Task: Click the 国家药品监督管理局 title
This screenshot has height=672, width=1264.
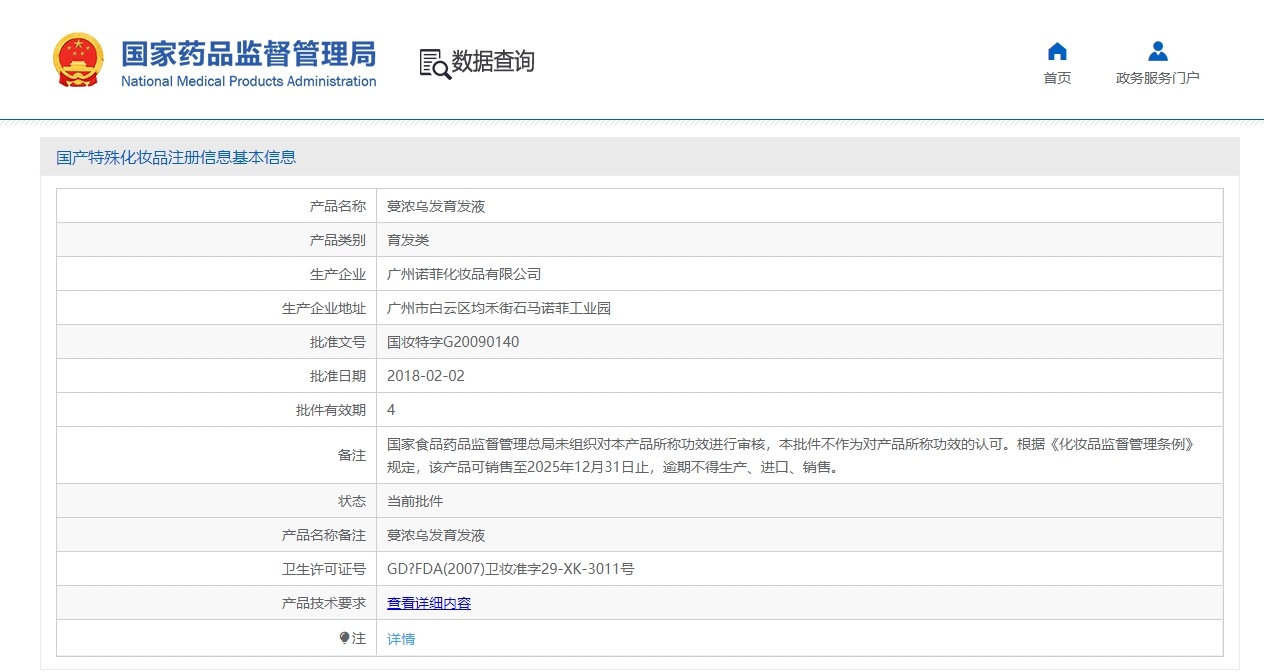Action: pos(248,53)
